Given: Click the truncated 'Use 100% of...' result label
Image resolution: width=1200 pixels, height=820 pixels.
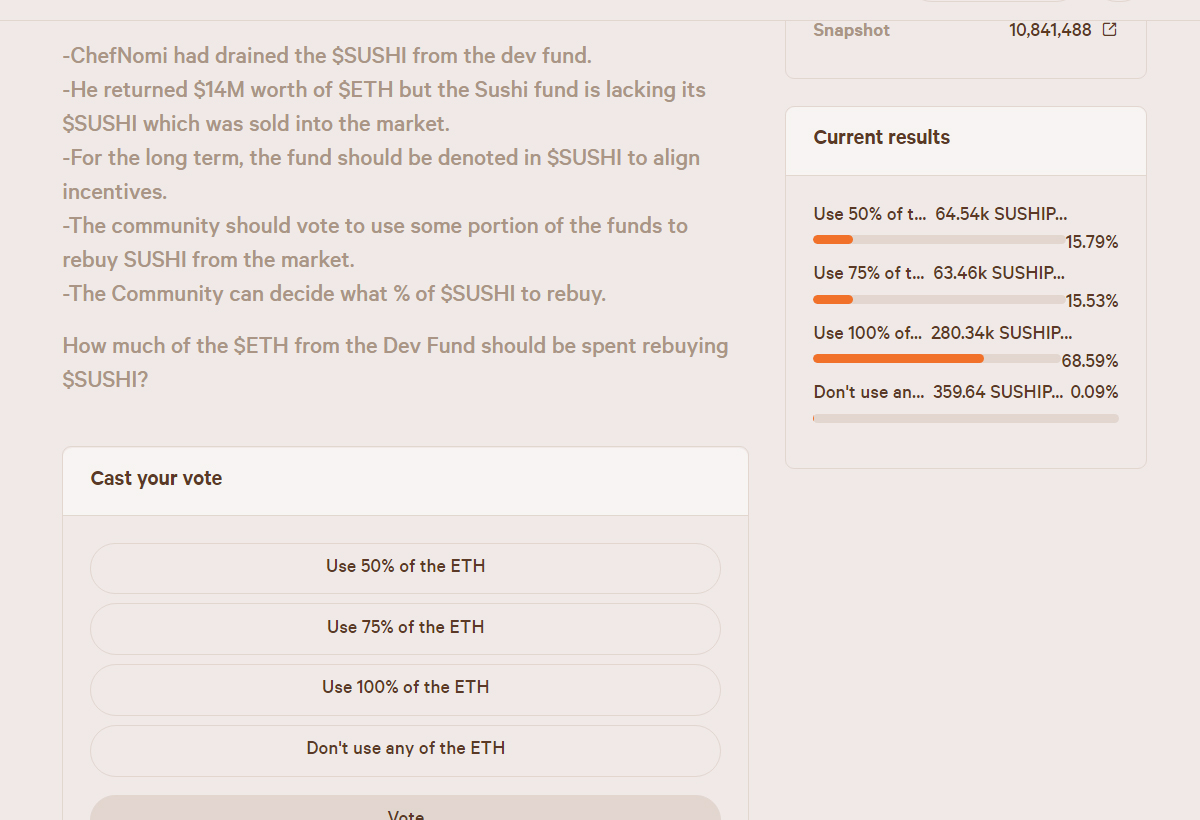Looking at the screenshot, I should tap(868, 333).
